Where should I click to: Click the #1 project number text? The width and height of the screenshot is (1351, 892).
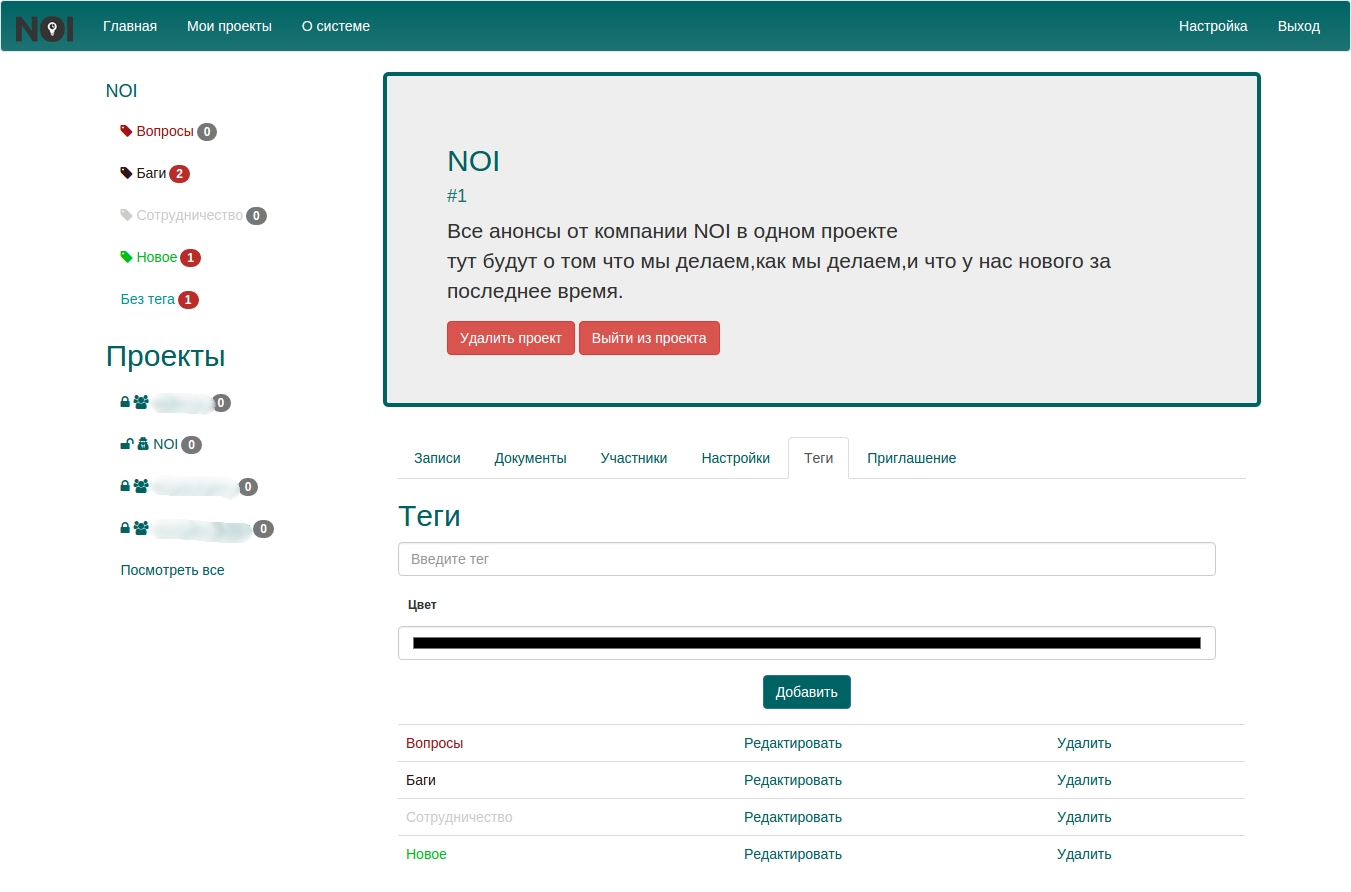[x=457, y=196]
